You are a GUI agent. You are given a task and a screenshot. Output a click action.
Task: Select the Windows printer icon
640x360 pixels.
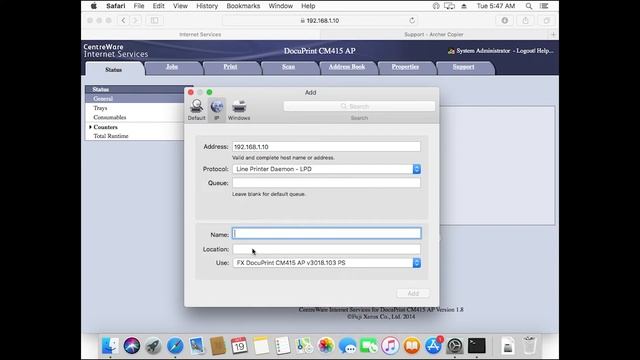239,110
